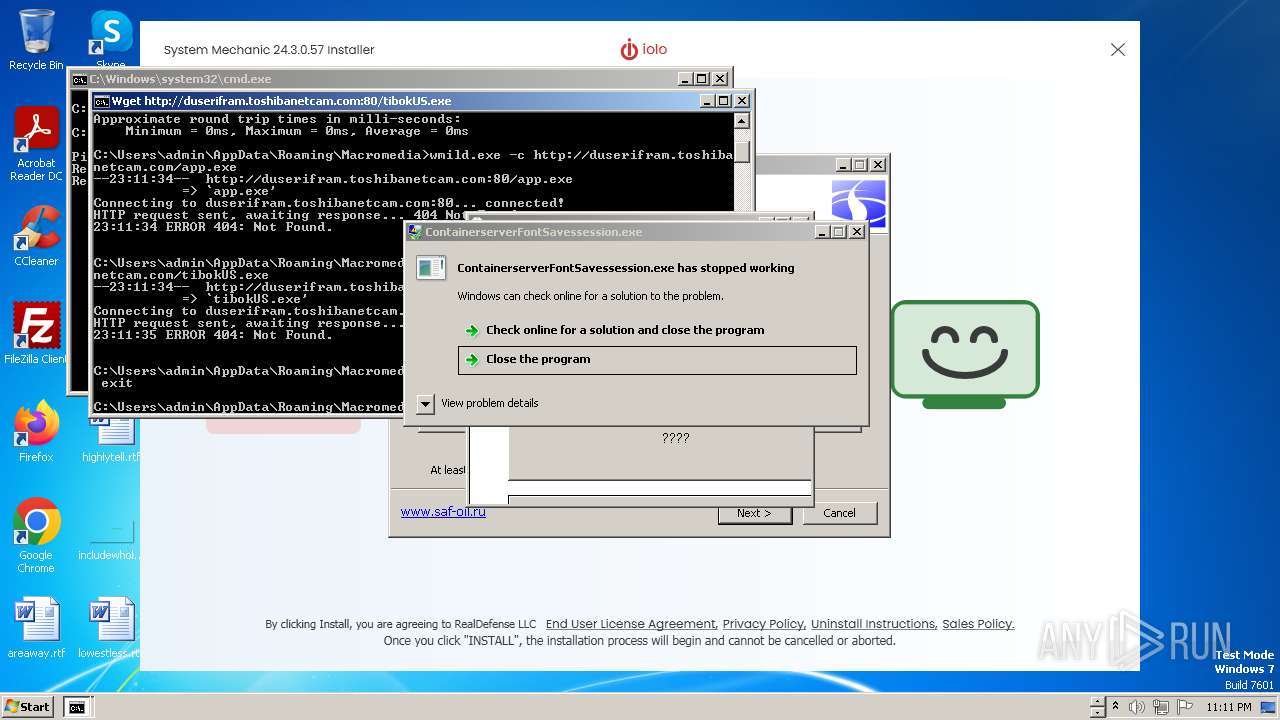The image size is (1280, 720).
Task: Click the white input field in the hidden dialog
Action: coord(659,488)
